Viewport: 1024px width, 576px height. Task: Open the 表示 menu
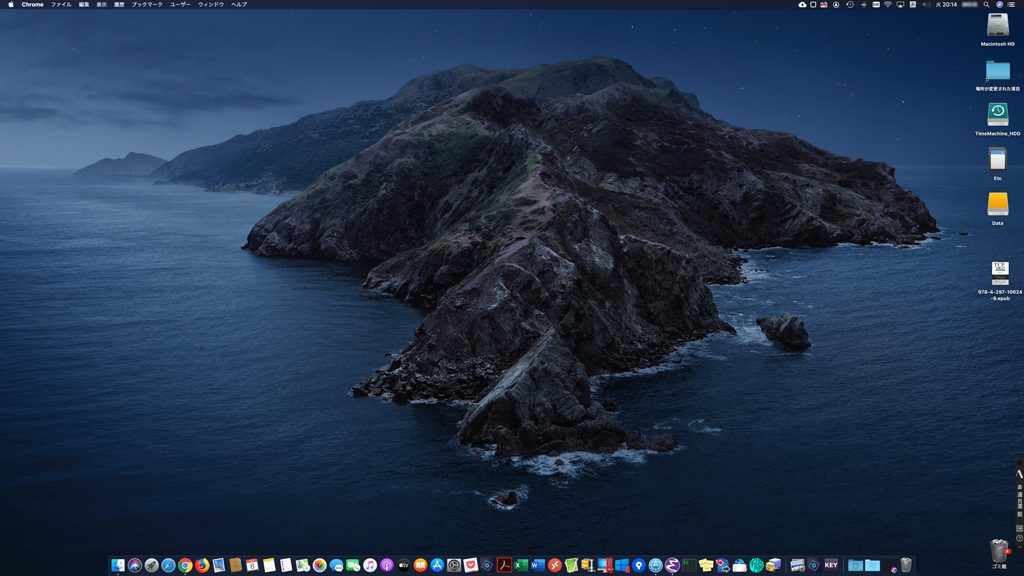(x=102, y=5)
